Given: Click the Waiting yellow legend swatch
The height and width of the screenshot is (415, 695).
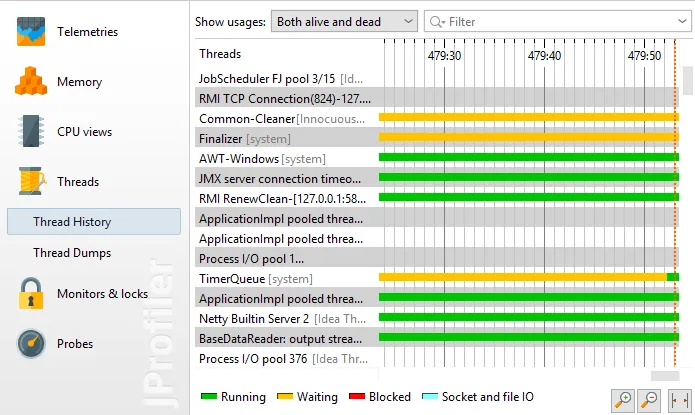Looking at the screenshot, I should (285, 396).
